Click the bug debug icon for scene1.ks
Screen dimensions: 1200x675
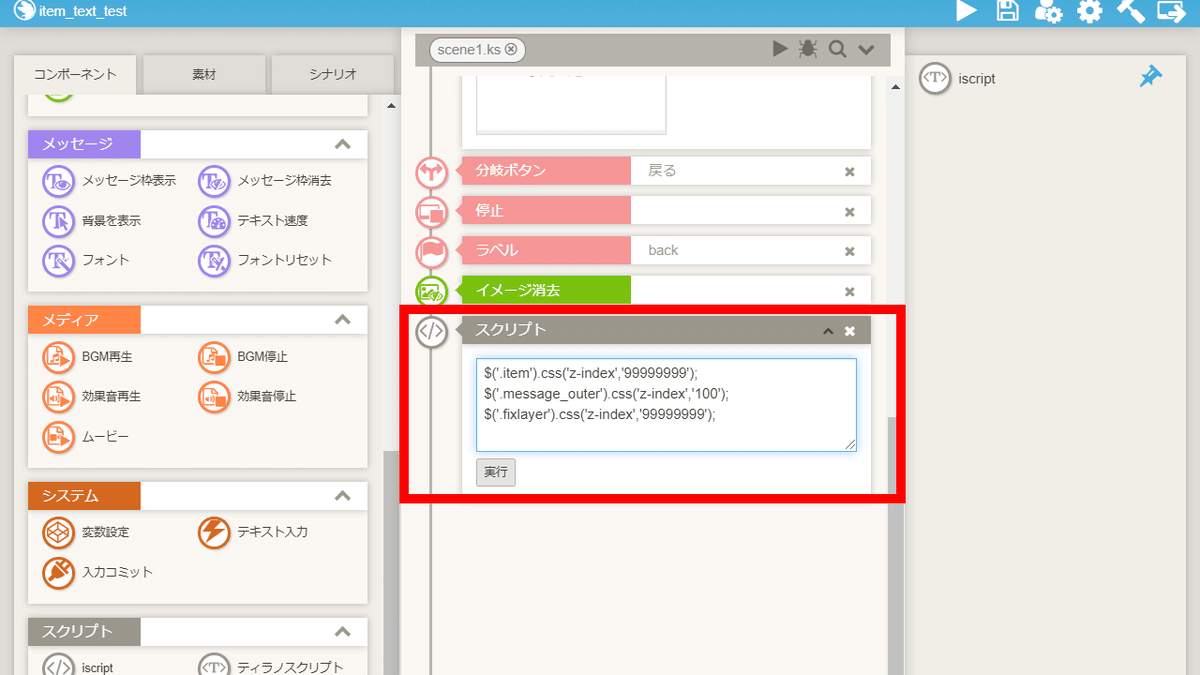(x=808, y=49)
